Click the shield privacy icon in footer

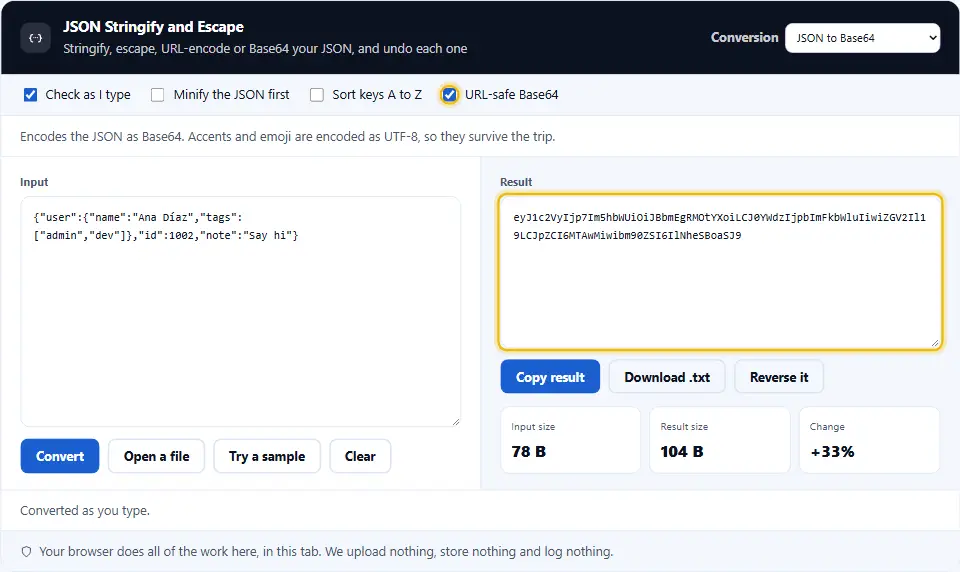[26, 552]
